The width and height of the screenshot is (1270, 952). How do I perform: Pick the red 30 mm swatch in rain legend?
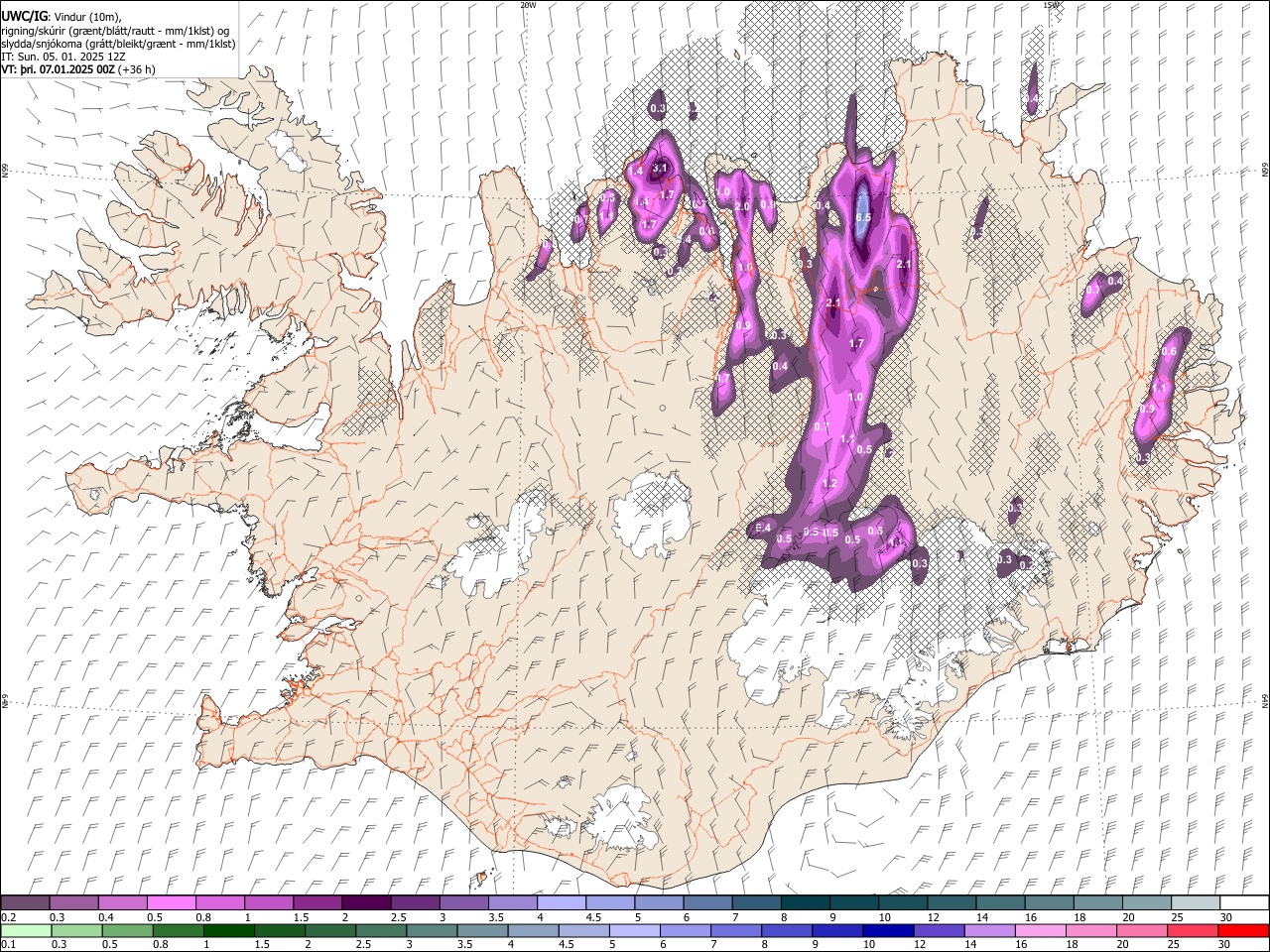pos(1245,930)
